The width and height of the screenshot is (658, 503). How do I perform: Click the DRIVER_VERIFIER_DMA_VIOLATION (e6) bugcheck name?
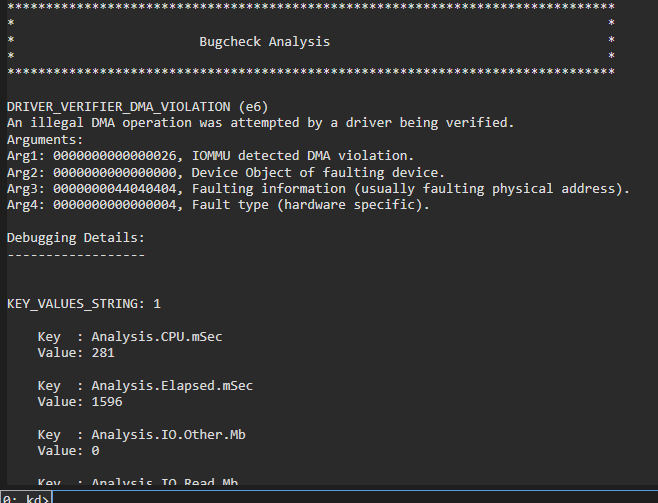click(137, 106)
